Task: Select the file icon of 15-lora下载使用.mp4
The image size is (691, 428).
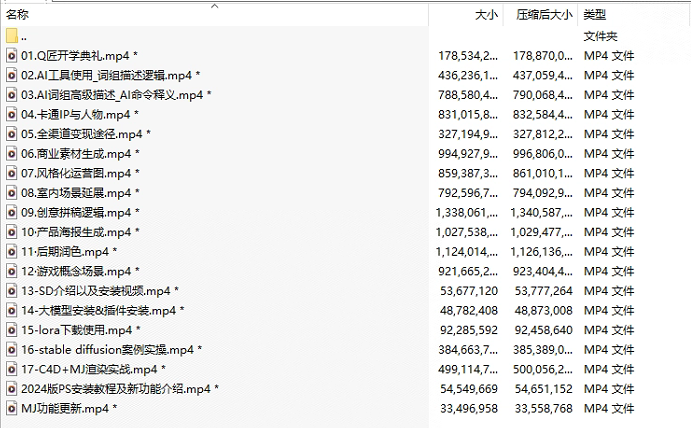Action: (12, 330)
